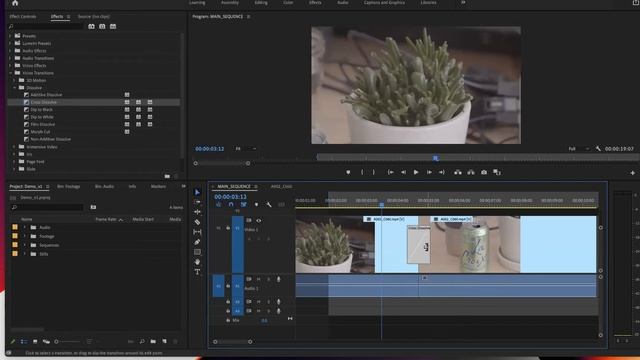Switch Project panel to Icon View
This screenshot has width=640, height=360.
[35, 341]
